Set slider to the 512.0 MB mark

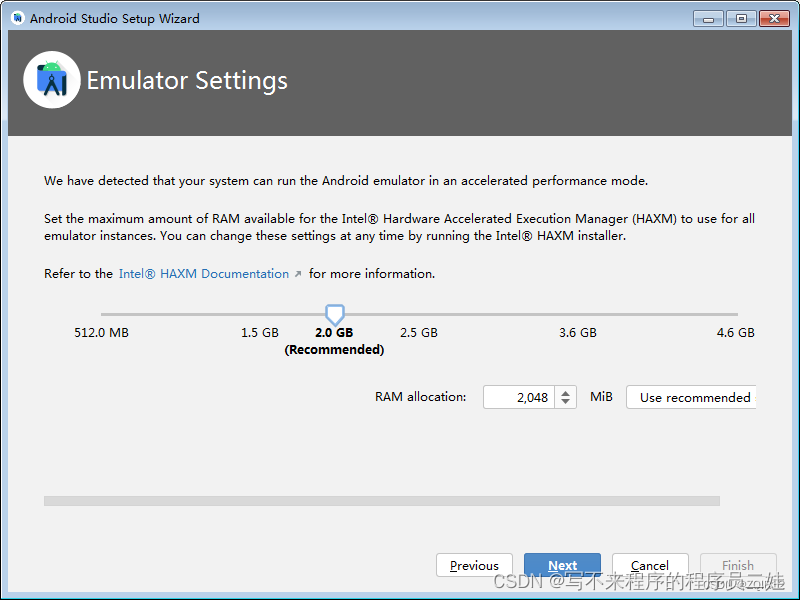coord(102,333)
